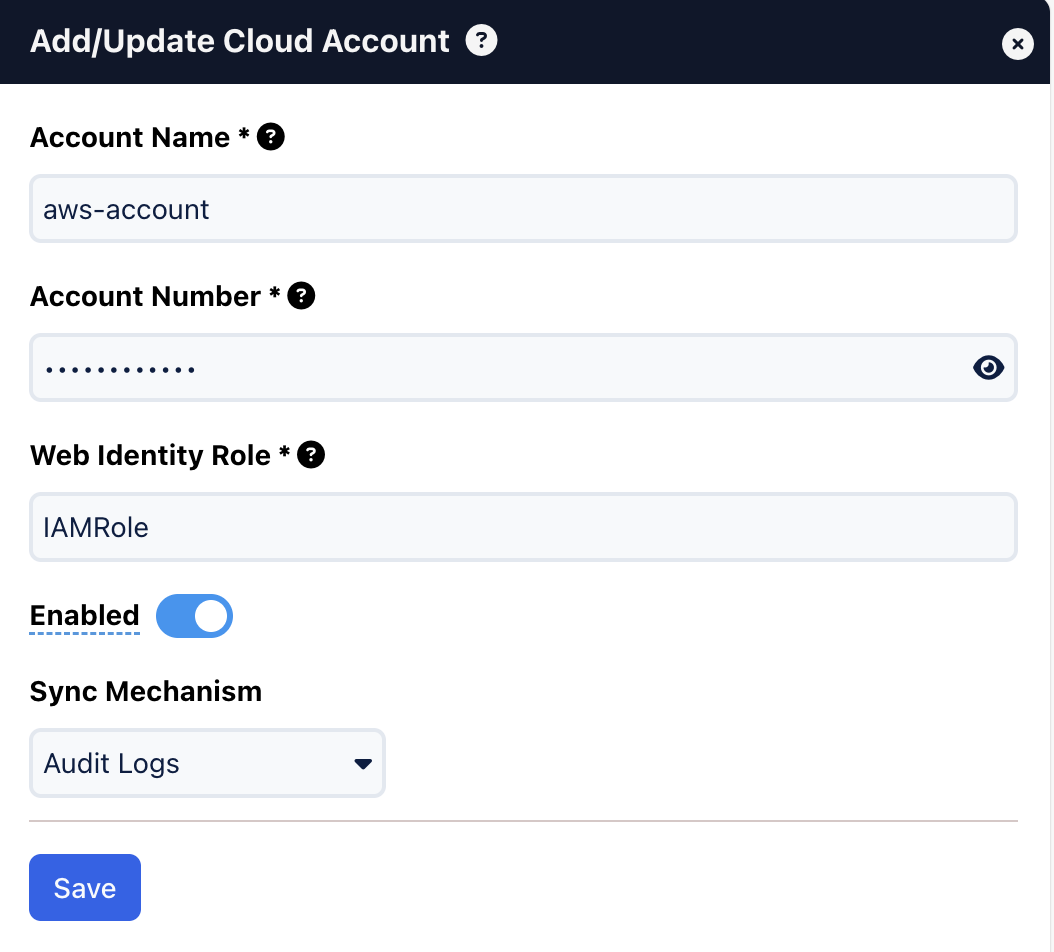The height and width of the screenshot is (952, 1054).
Task: Click the help icon beside the dialog title
Action: (482, 41)
